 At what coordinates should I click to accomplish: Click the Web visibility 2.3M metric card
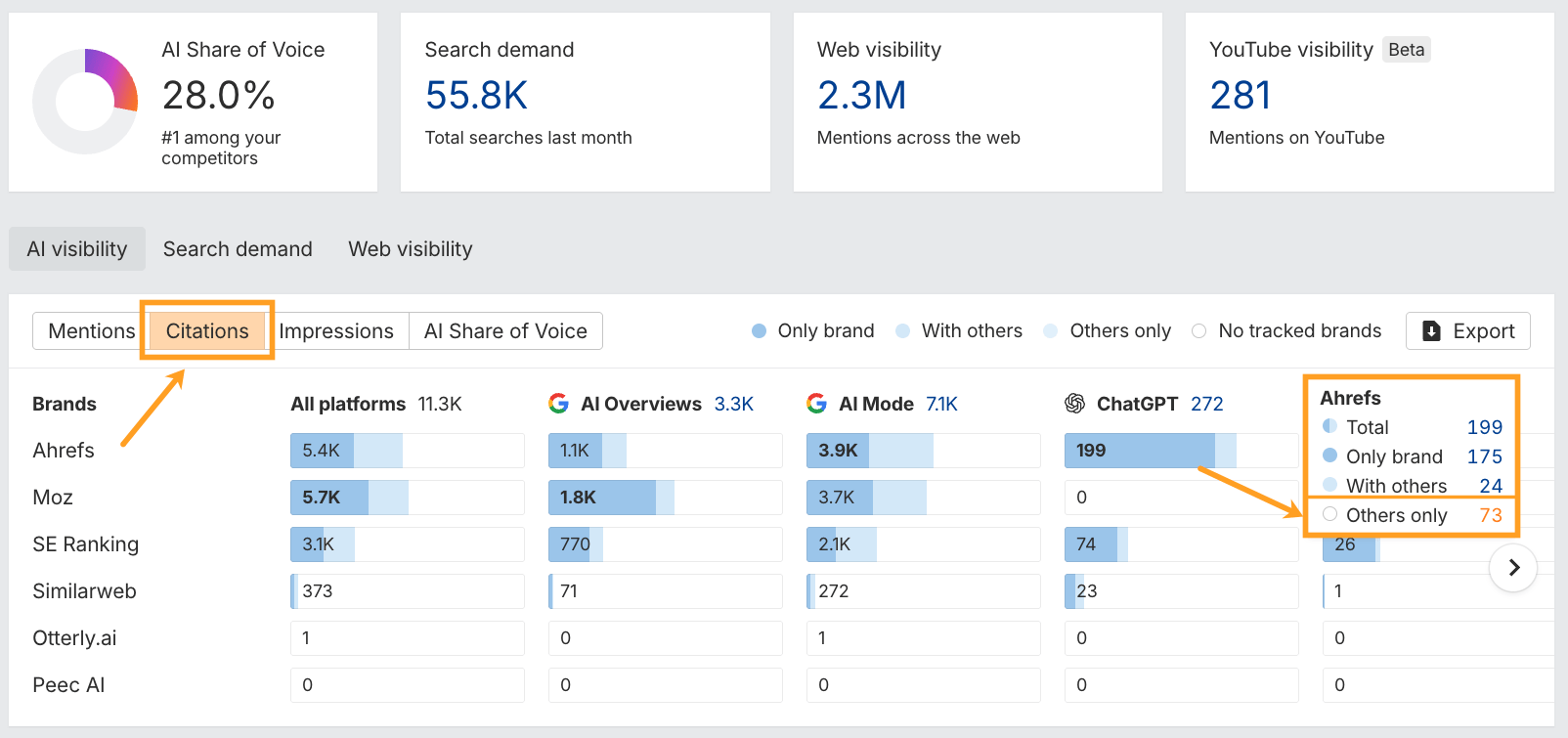pos(977,102)
